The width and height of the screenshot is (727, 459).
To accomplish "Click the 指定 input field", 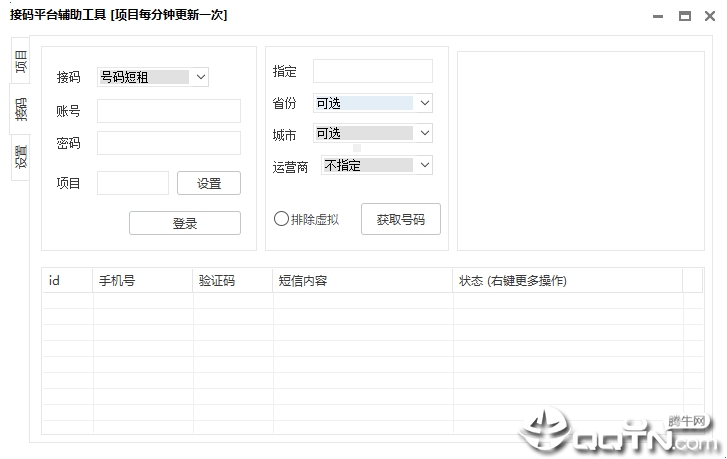I will click(x=373, y=71).
